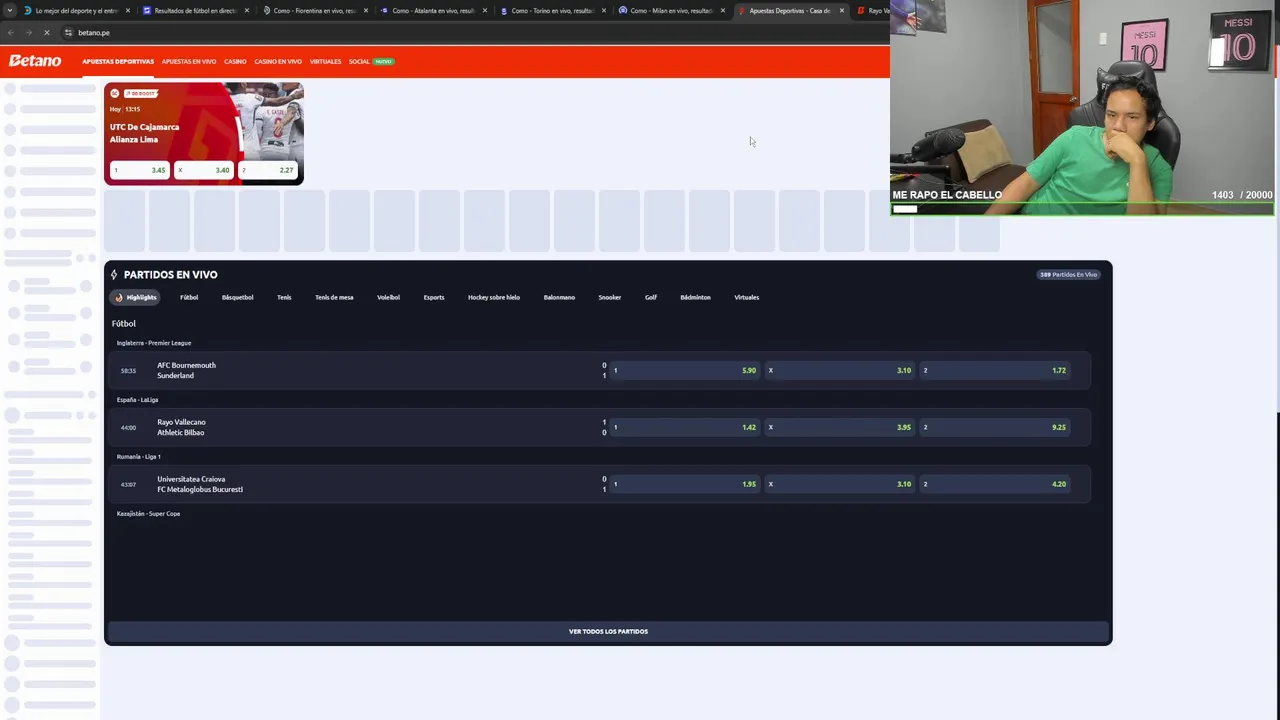Bet on Bournemouth–Sunderland draw at 3.10

coord(840,370)
